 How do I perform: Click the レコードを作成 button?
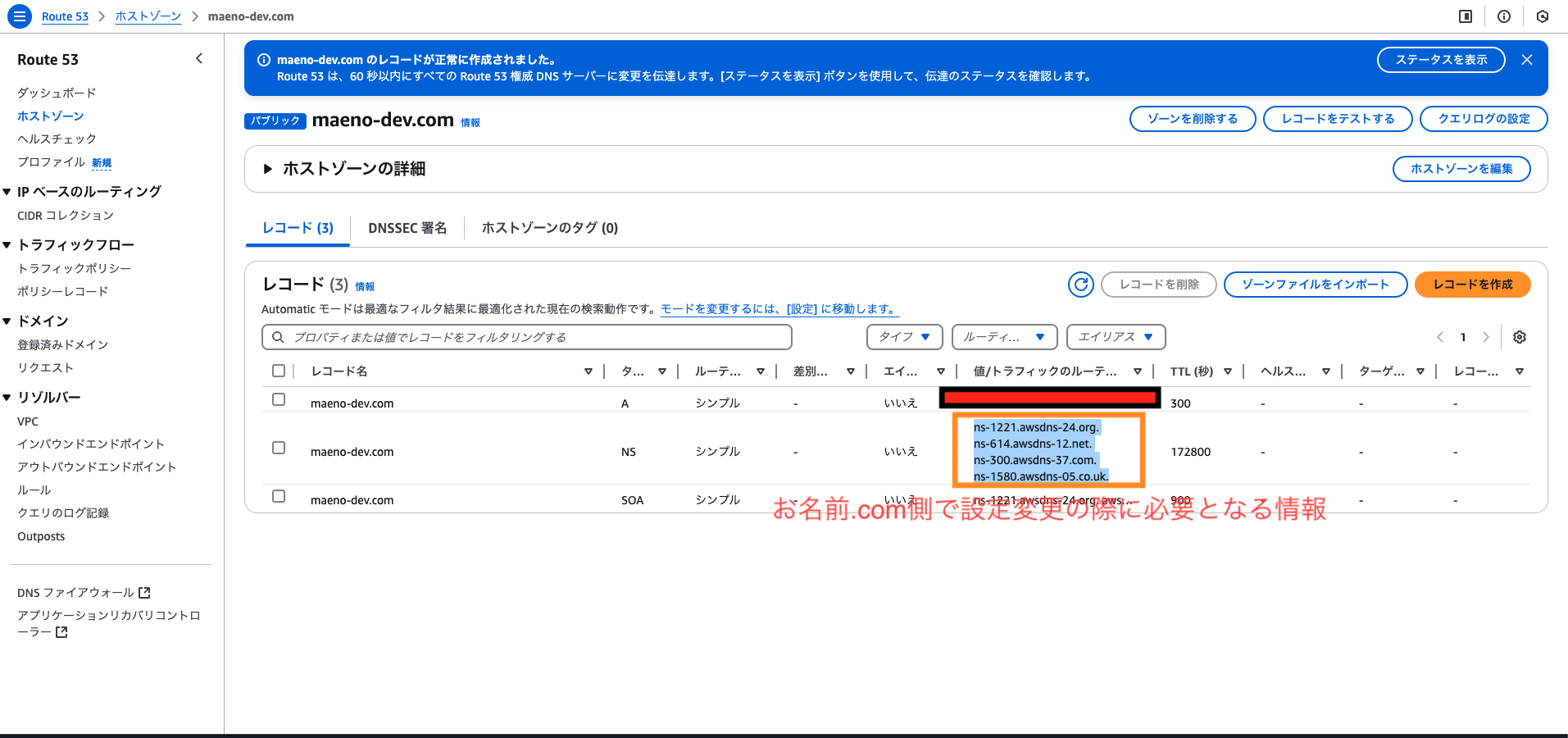1471,285
